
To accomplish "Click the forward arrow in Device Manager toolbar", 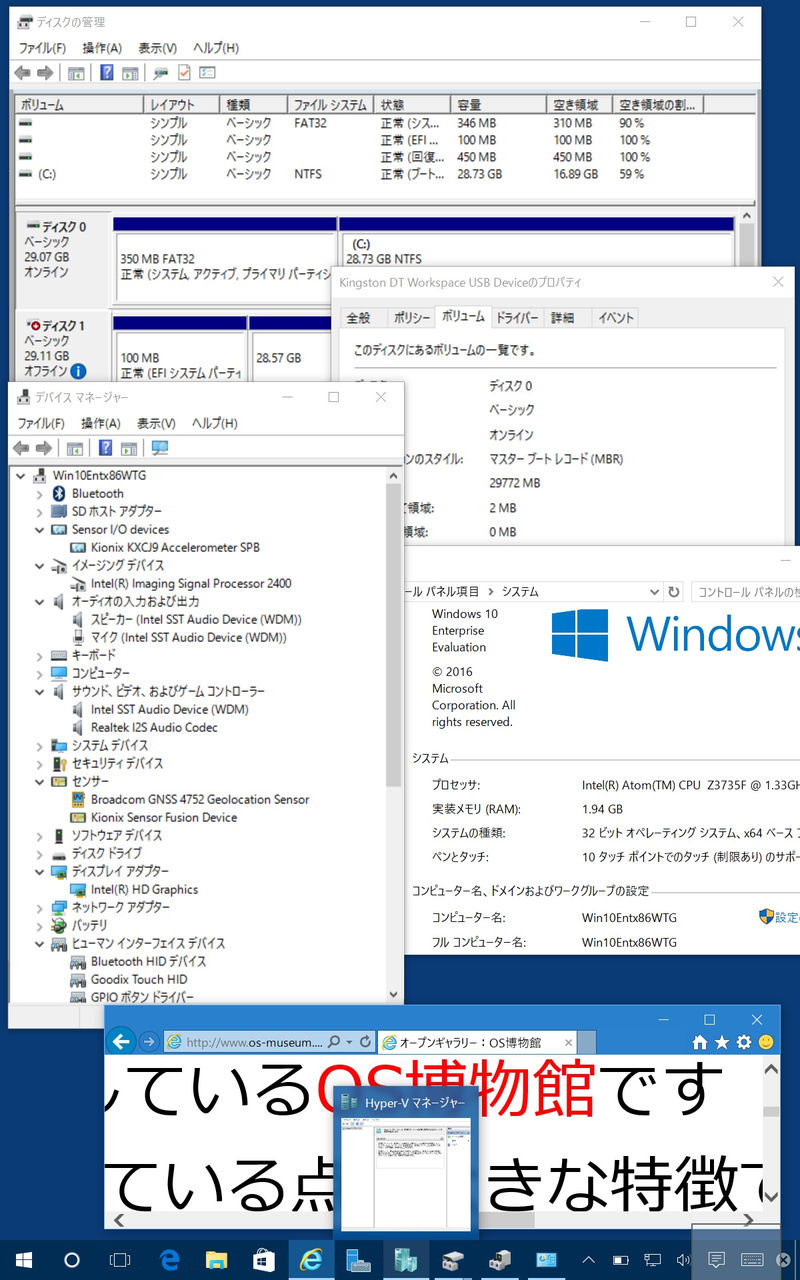I will pyautogui.click(x=44, y=448).
